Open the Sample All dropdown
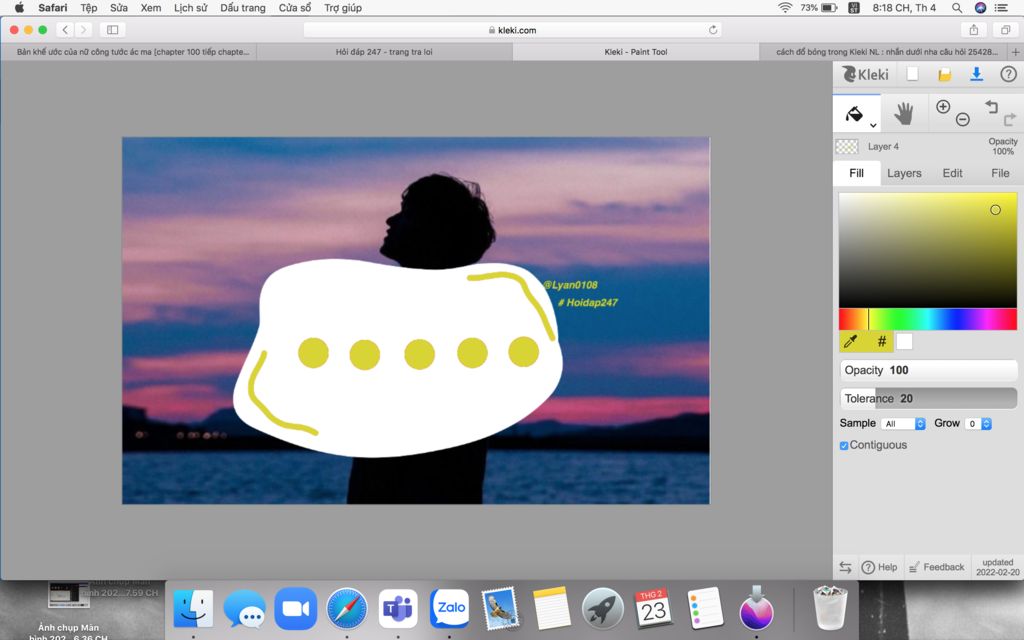1024x640 pixels. (903, 424)
